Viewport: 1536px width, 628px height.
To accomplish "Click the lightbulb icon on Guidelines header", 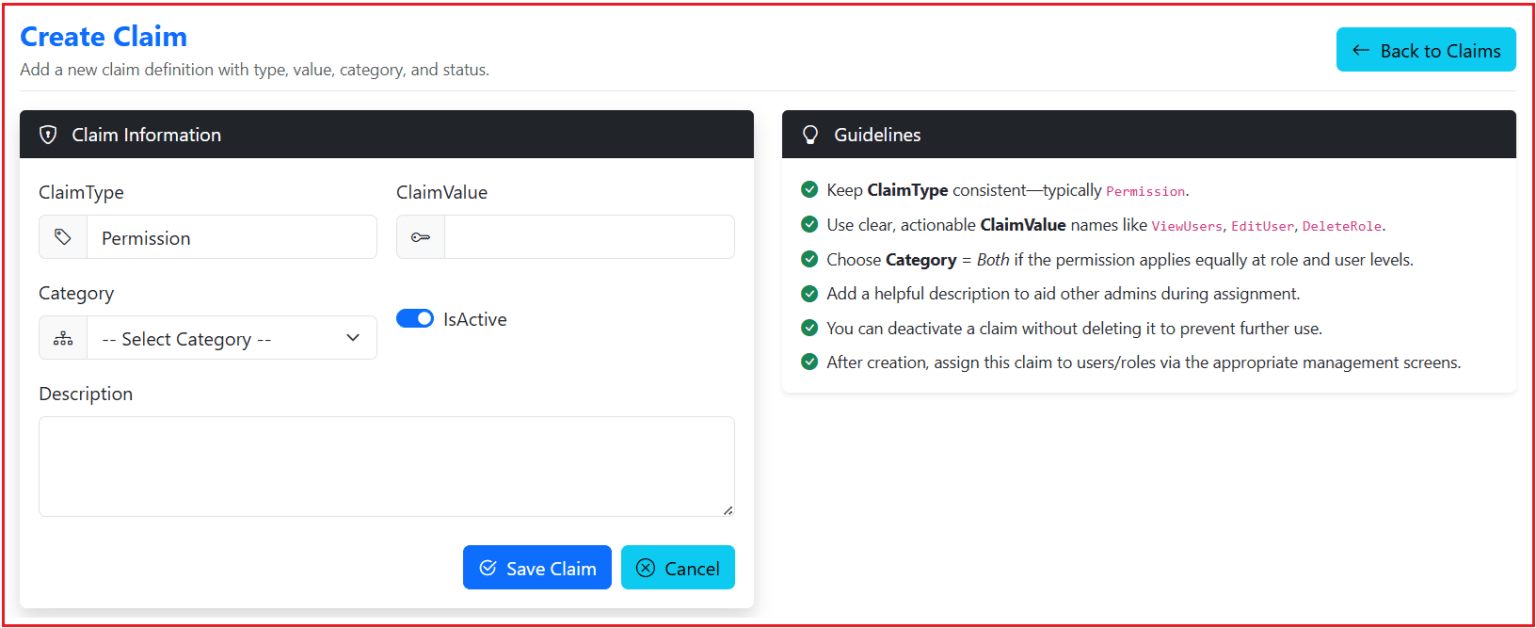I will point(810,134).
